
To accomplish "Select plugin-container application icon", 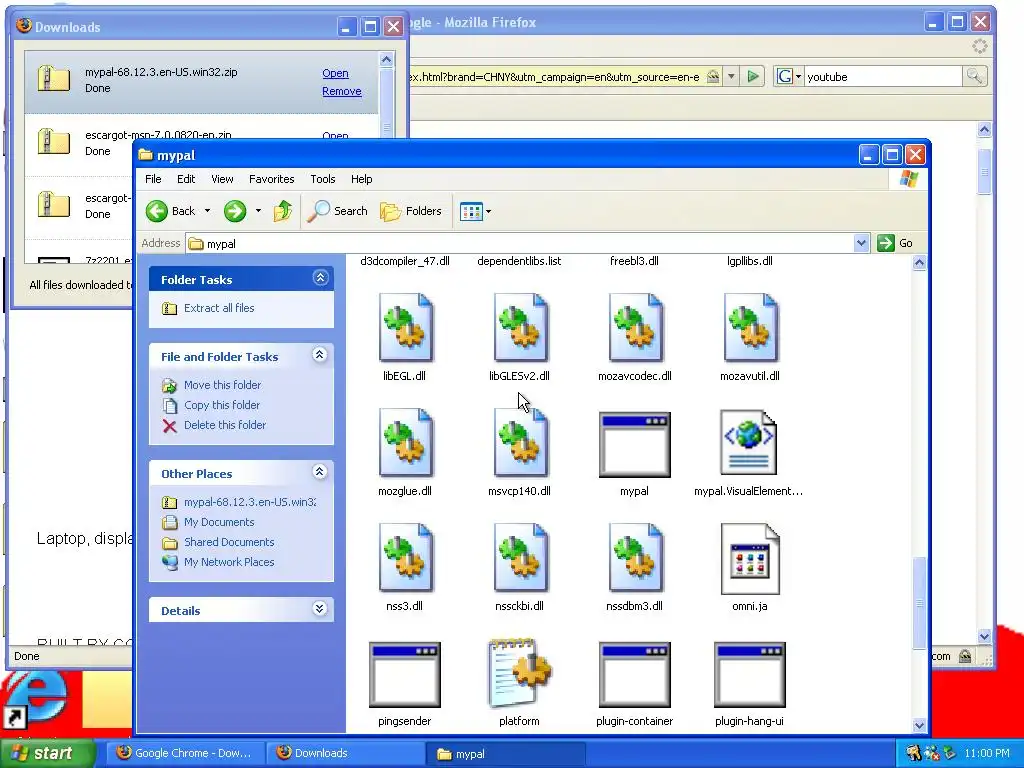I will (x=635, y=675).
